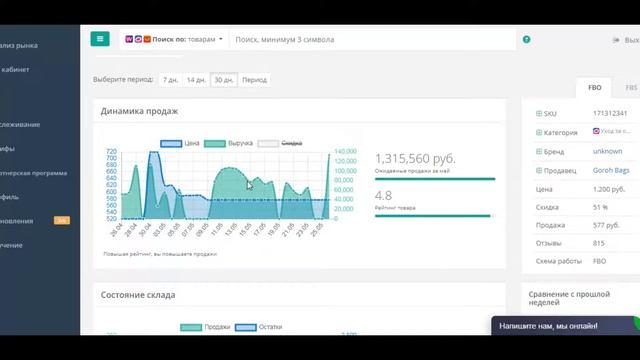Click the Отзывы value 815

598,243
